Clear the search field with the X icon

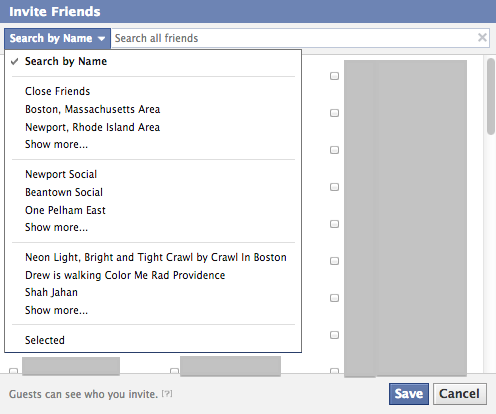(x=482, y=38)
